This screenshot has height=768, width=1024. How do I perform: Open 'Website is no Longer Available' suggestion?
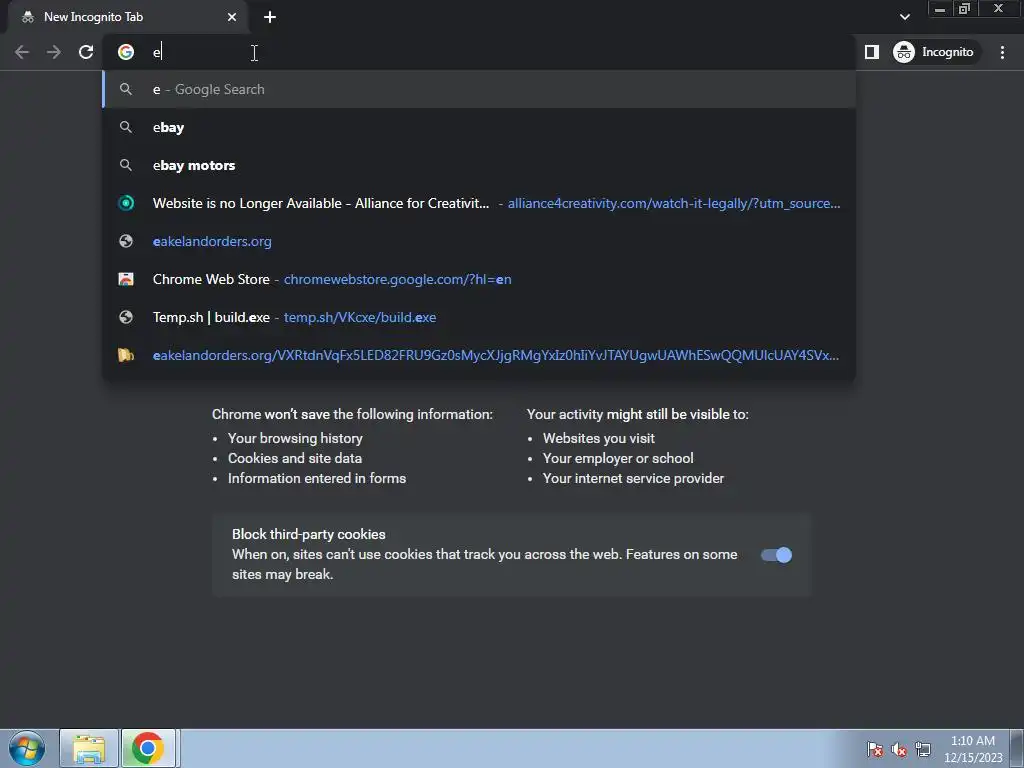pyautogui.click(x=479, y=203)
